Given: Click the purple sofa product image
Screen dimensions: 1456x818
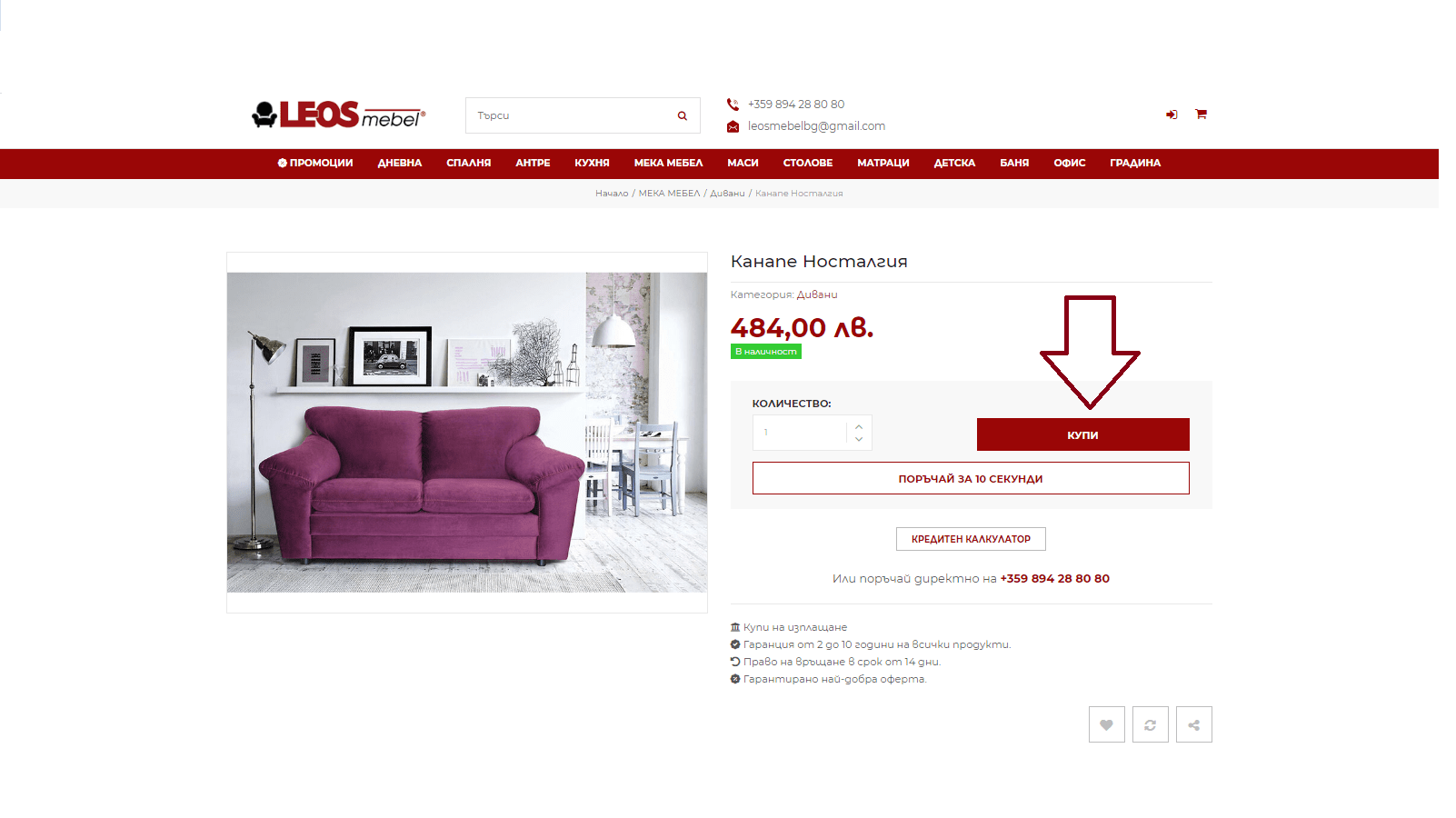Looking at the screenshot, I should pyautogui.click(x=467, y=433).
